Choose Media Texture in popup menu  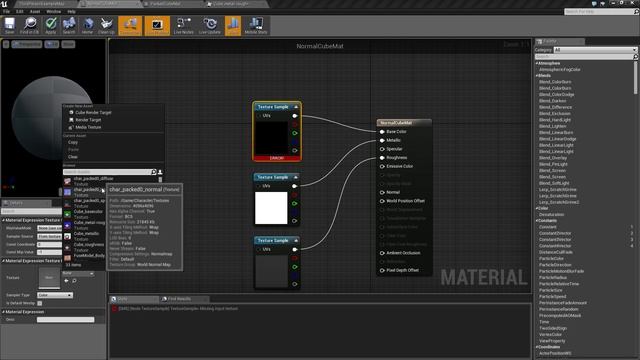tap(88, 127)
